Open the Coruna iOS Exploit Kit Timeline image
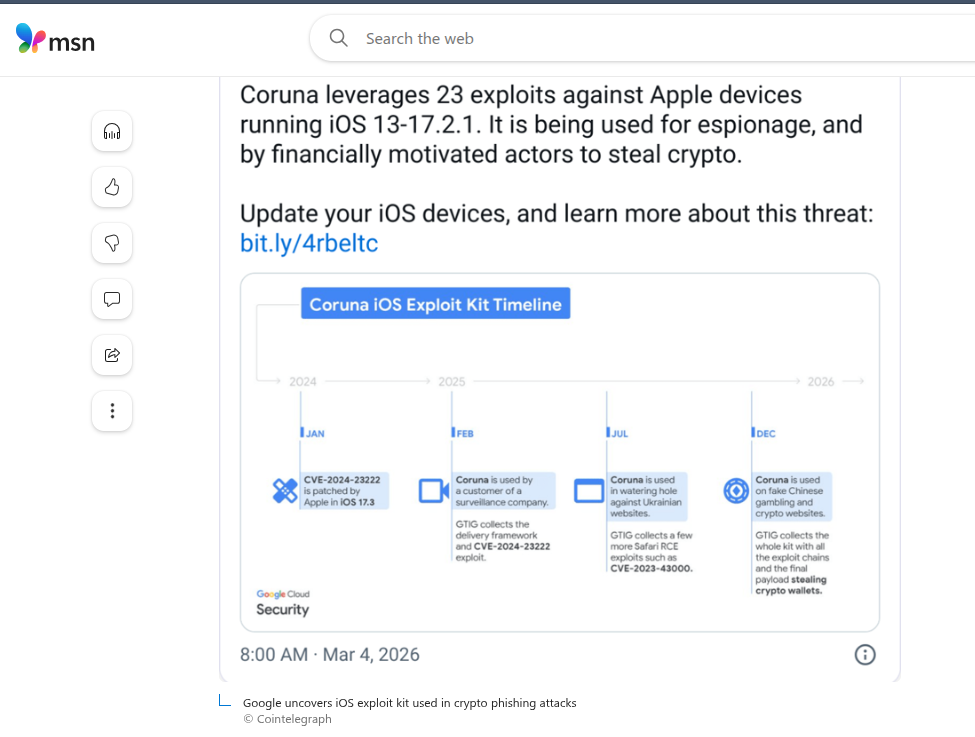975x737 pixels. 560,452
